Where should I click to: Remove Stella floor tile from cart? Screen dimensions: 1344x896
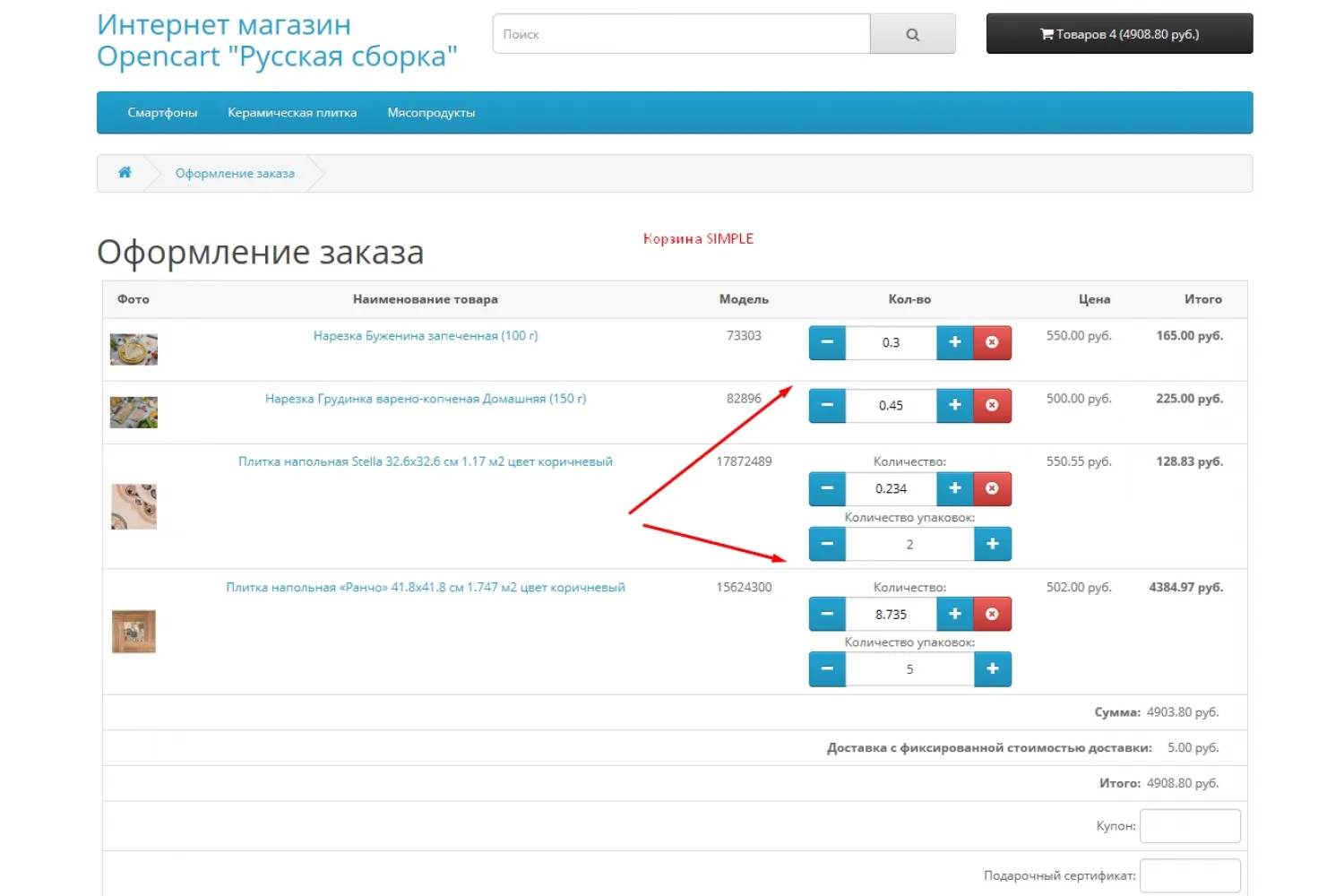[x=992, y=488]
